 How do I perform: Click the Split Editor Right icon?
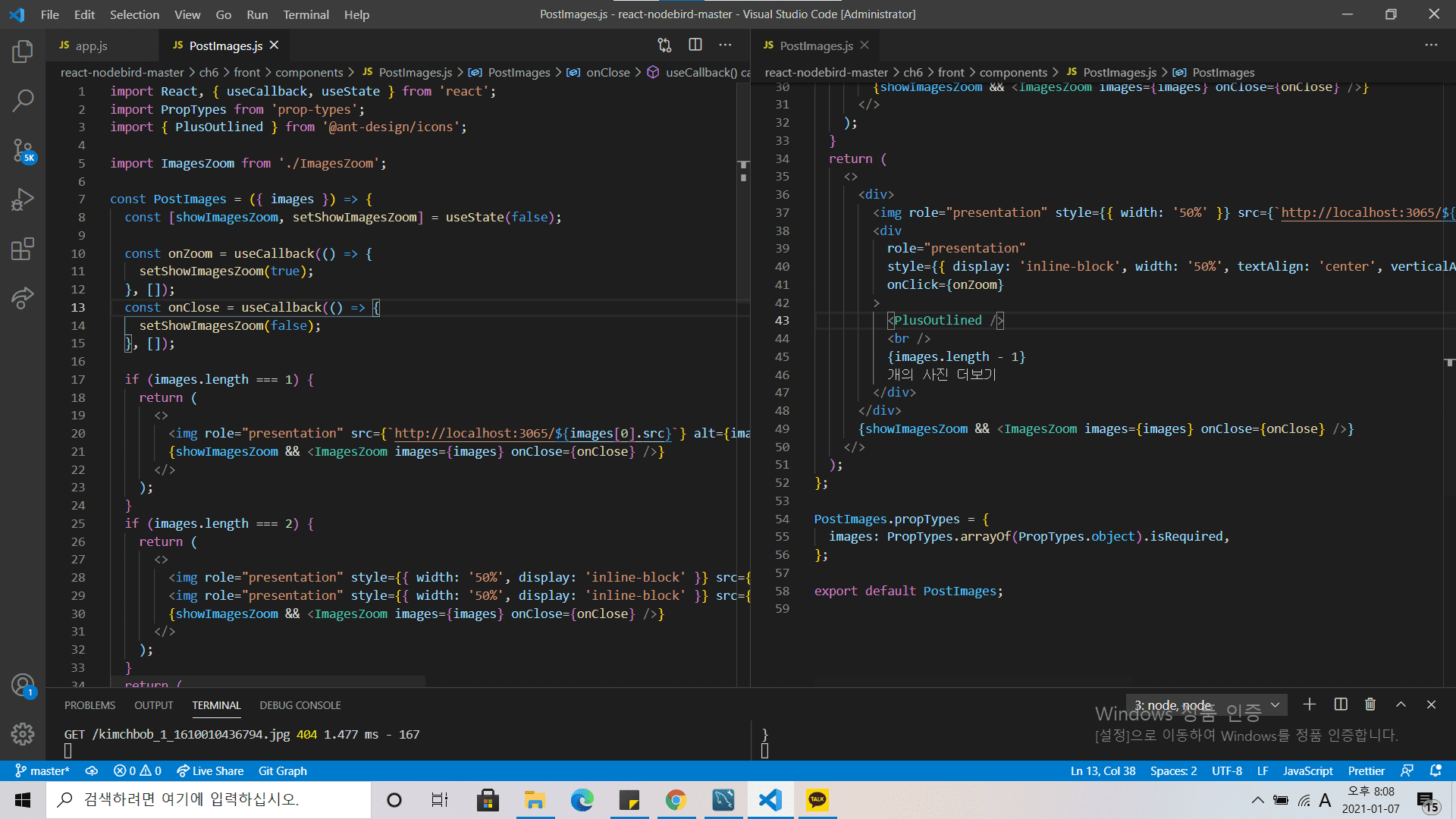[x=695, y=45]
